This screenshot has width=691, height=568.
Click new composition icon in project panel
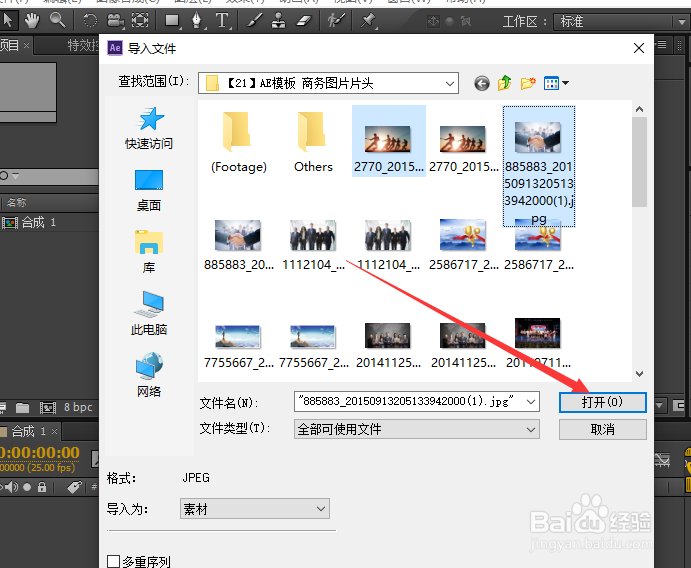(48, 408)
